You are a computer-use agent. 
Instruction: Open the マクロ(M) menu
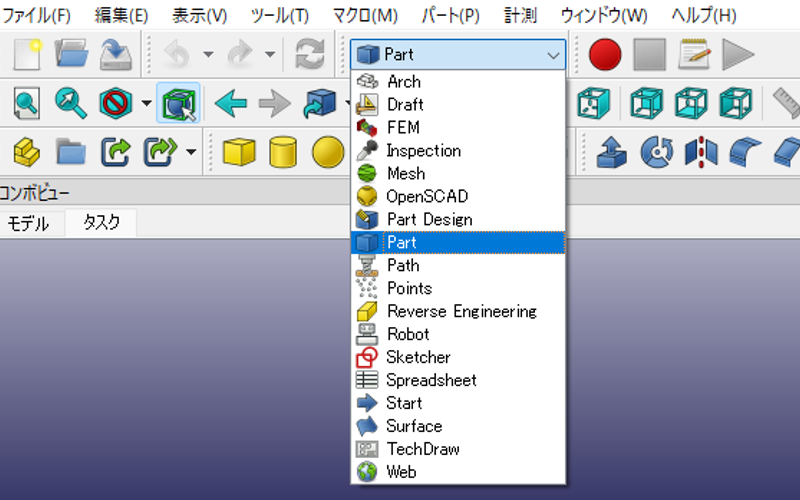365,15
